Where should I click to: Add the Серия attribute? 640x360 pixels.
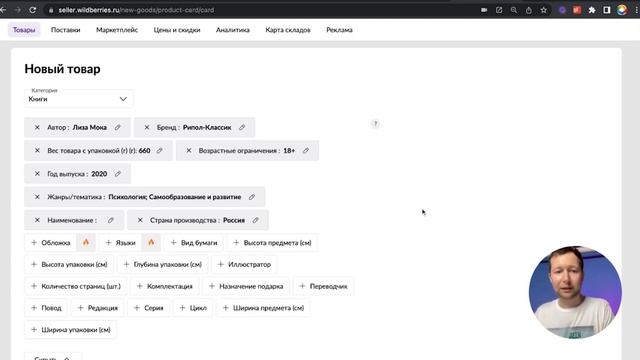[x=148, y=308]
